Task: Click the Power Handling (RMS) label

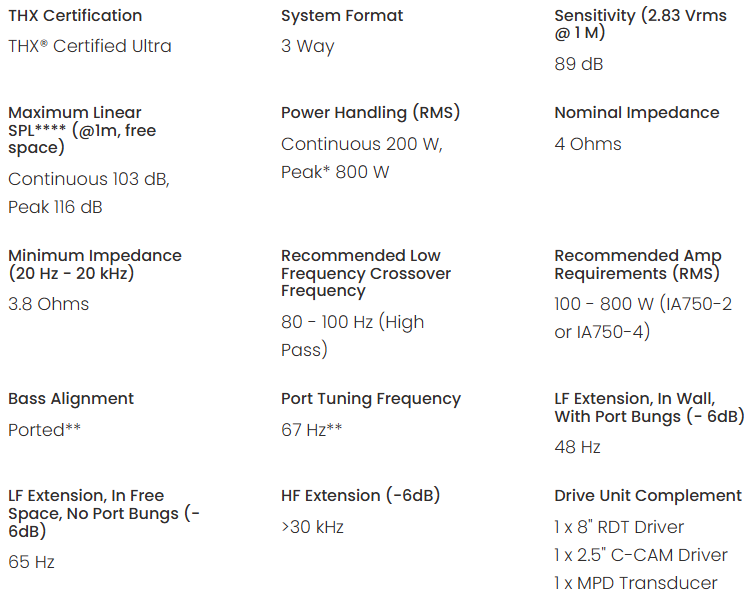Action: (x=370, y=113)
